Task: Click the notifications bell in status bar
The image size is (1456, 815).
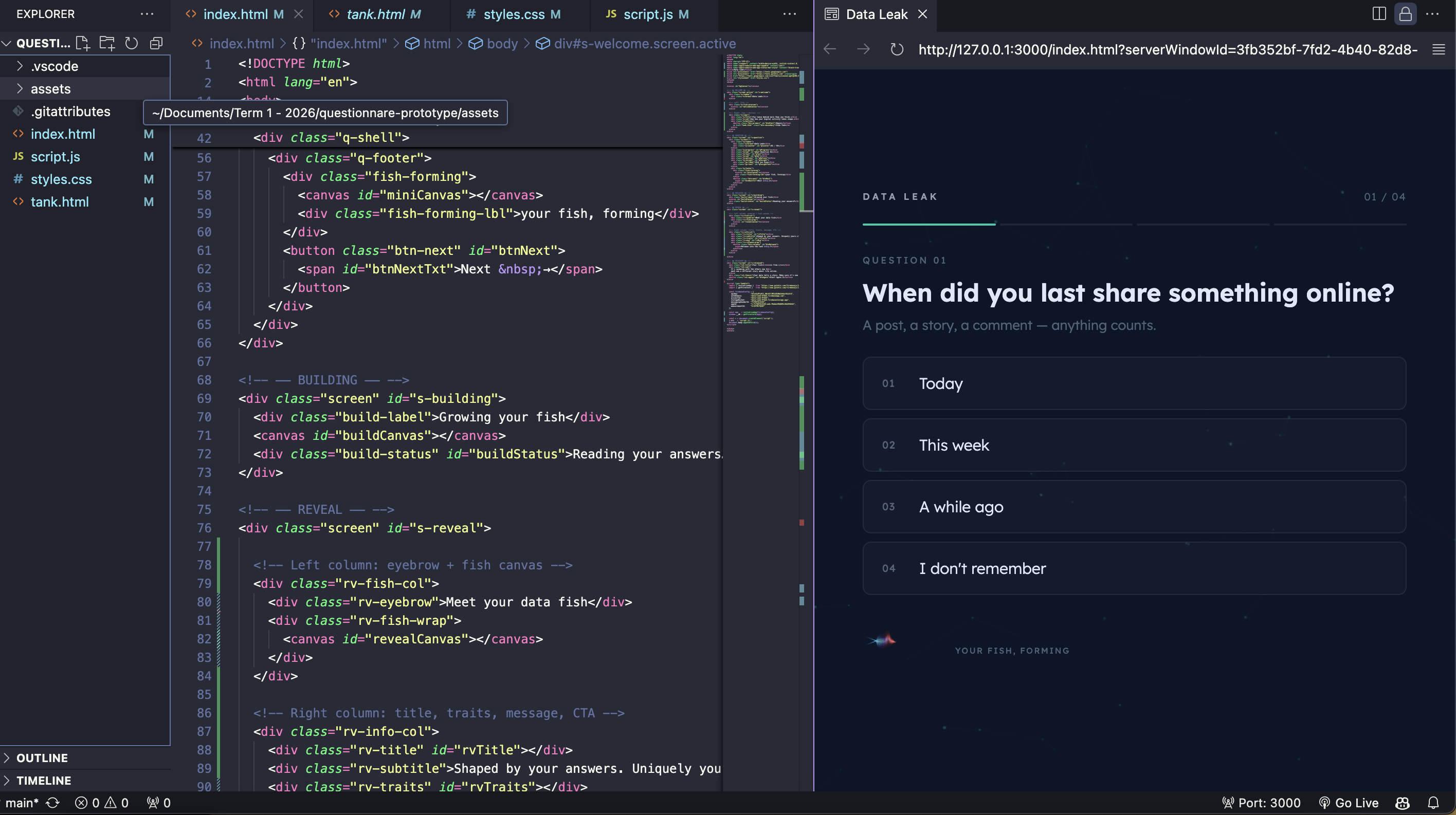Action: [1433, 803]
